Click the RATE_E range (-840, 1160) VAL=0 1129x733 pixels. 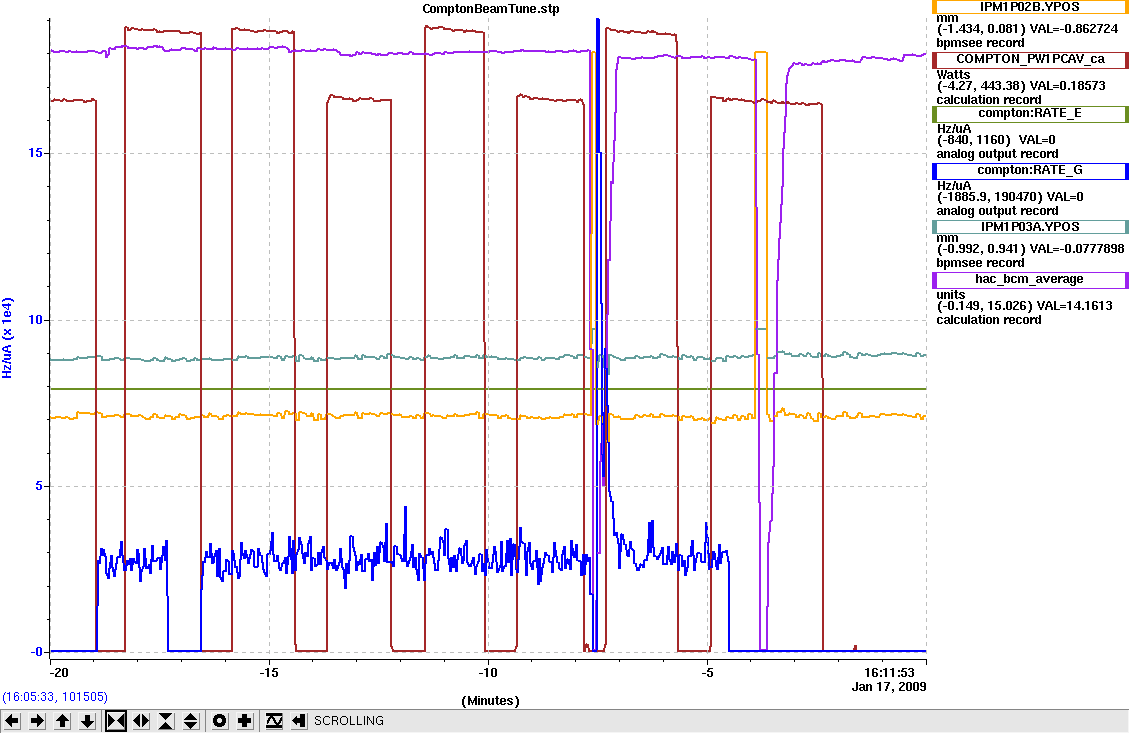(x=996, y=140)
